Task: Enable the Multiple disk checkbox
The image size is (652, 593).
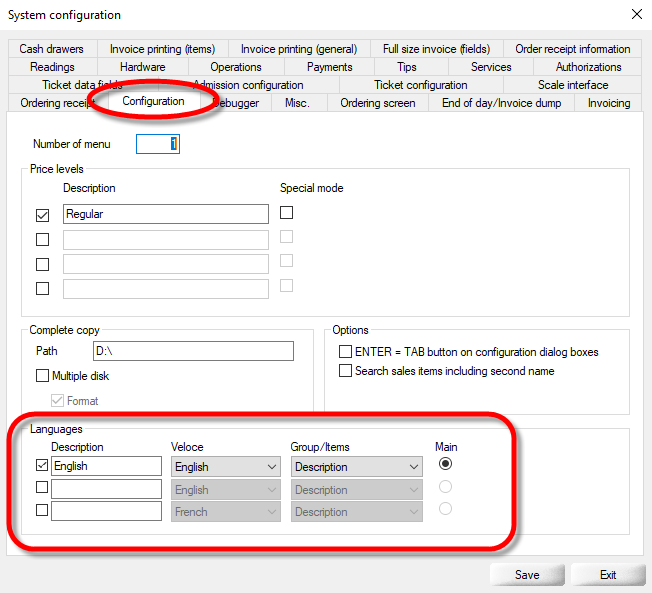Action: (43, 376)
